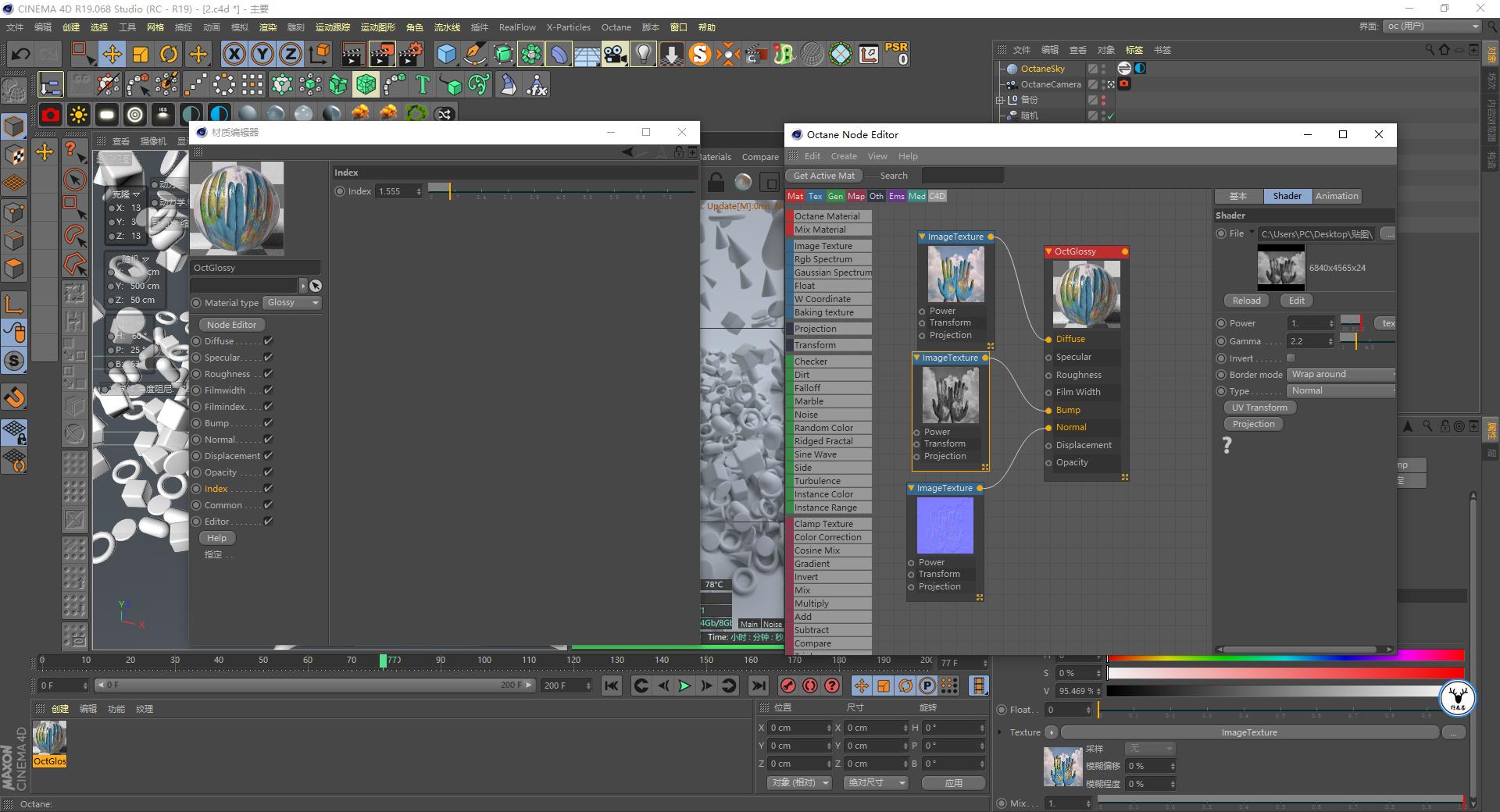The height and width of the screenshot is (812, 1500).
Task: Select the Text spline tool
Action: coord(422,84)
